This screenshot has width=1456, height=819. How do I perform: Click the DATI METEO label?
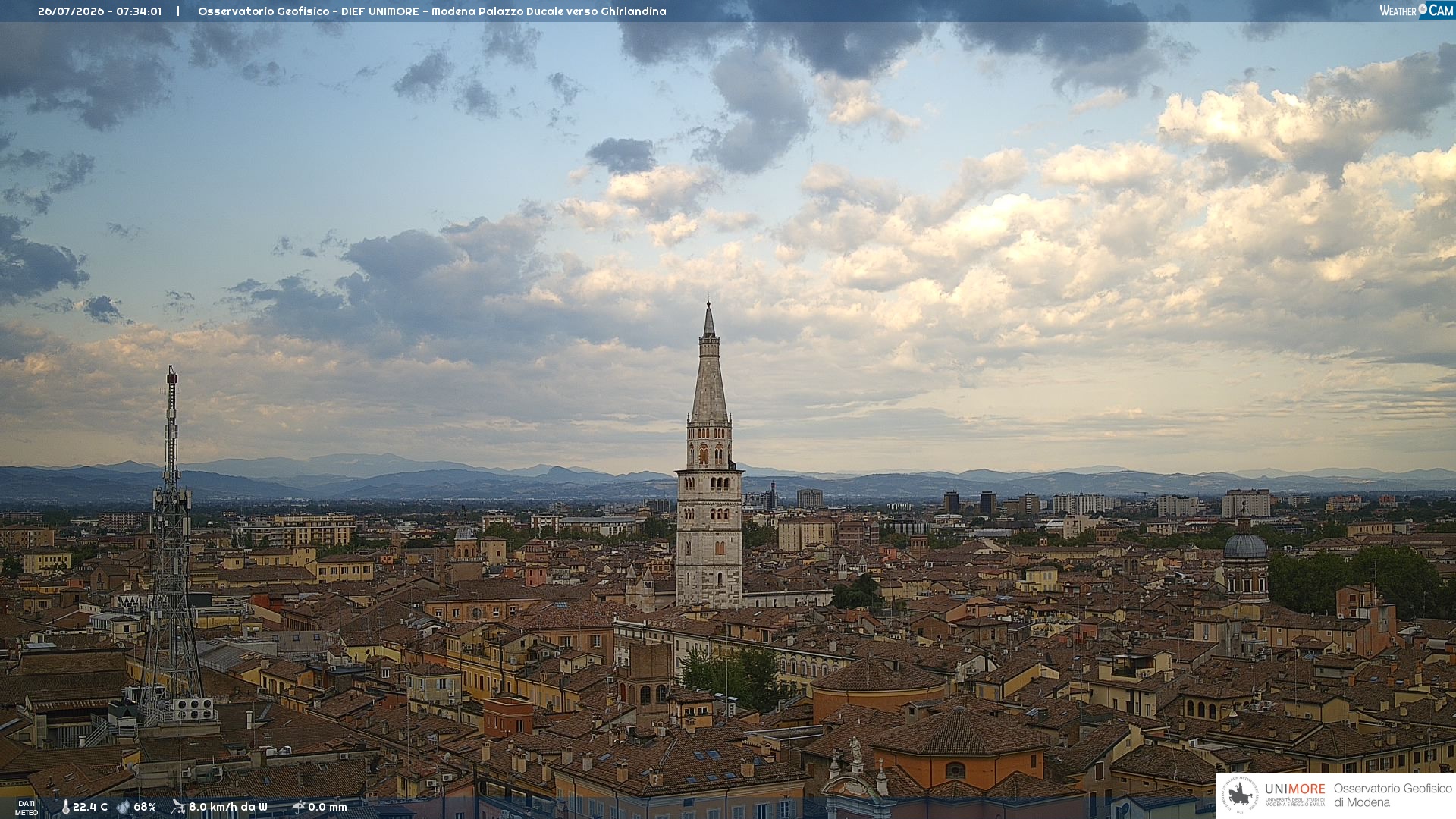pos(27,808)
